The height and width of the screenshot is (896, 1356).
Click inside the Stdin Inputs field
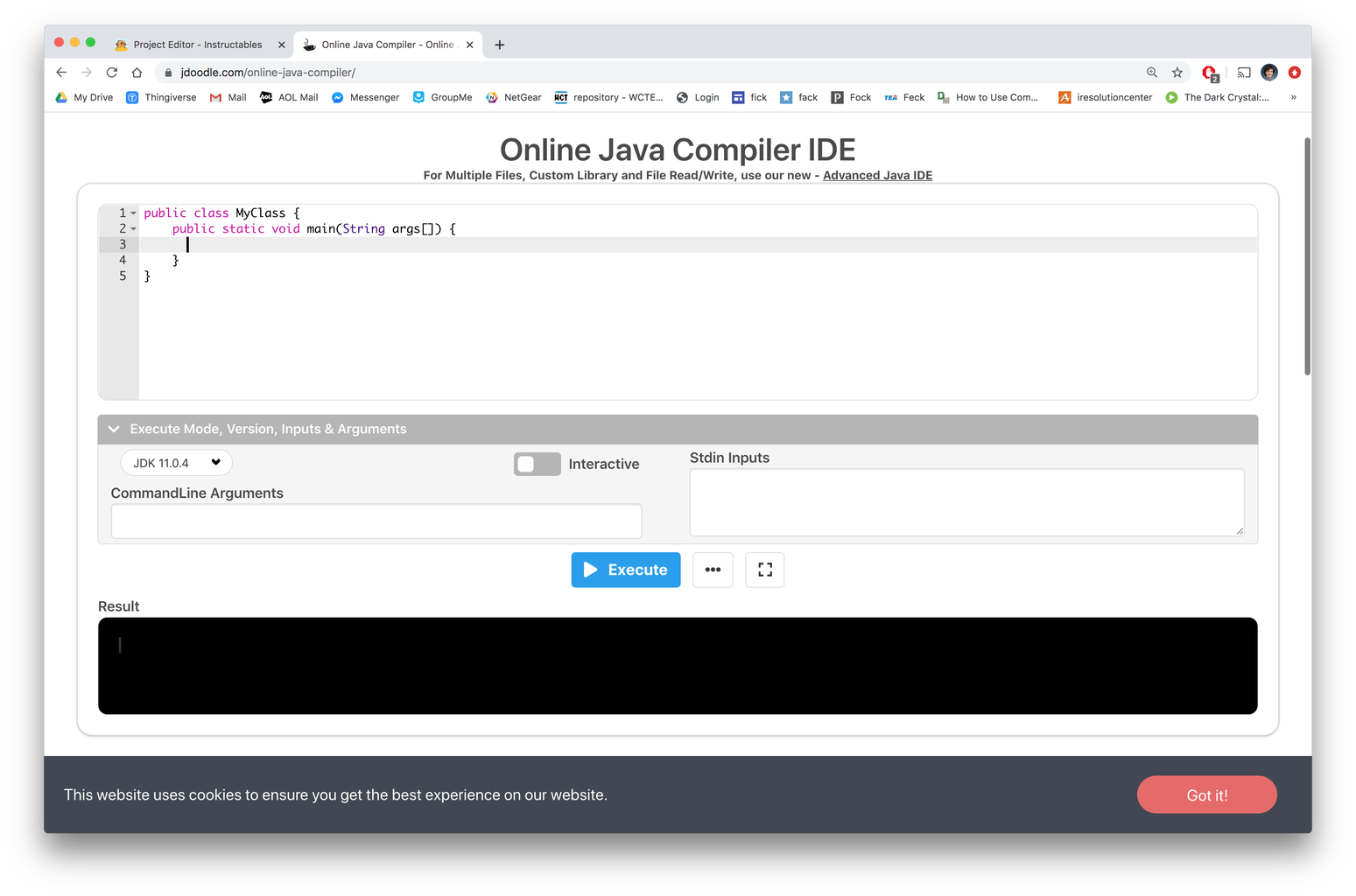pyautogui.click(x=966, y=501)
